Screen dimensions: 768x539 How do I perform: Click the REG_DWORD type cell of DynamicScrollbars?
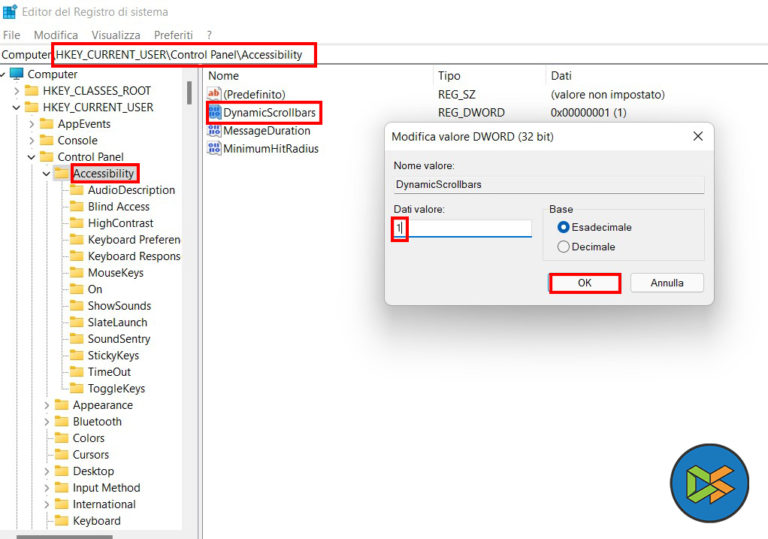point(471,113)
